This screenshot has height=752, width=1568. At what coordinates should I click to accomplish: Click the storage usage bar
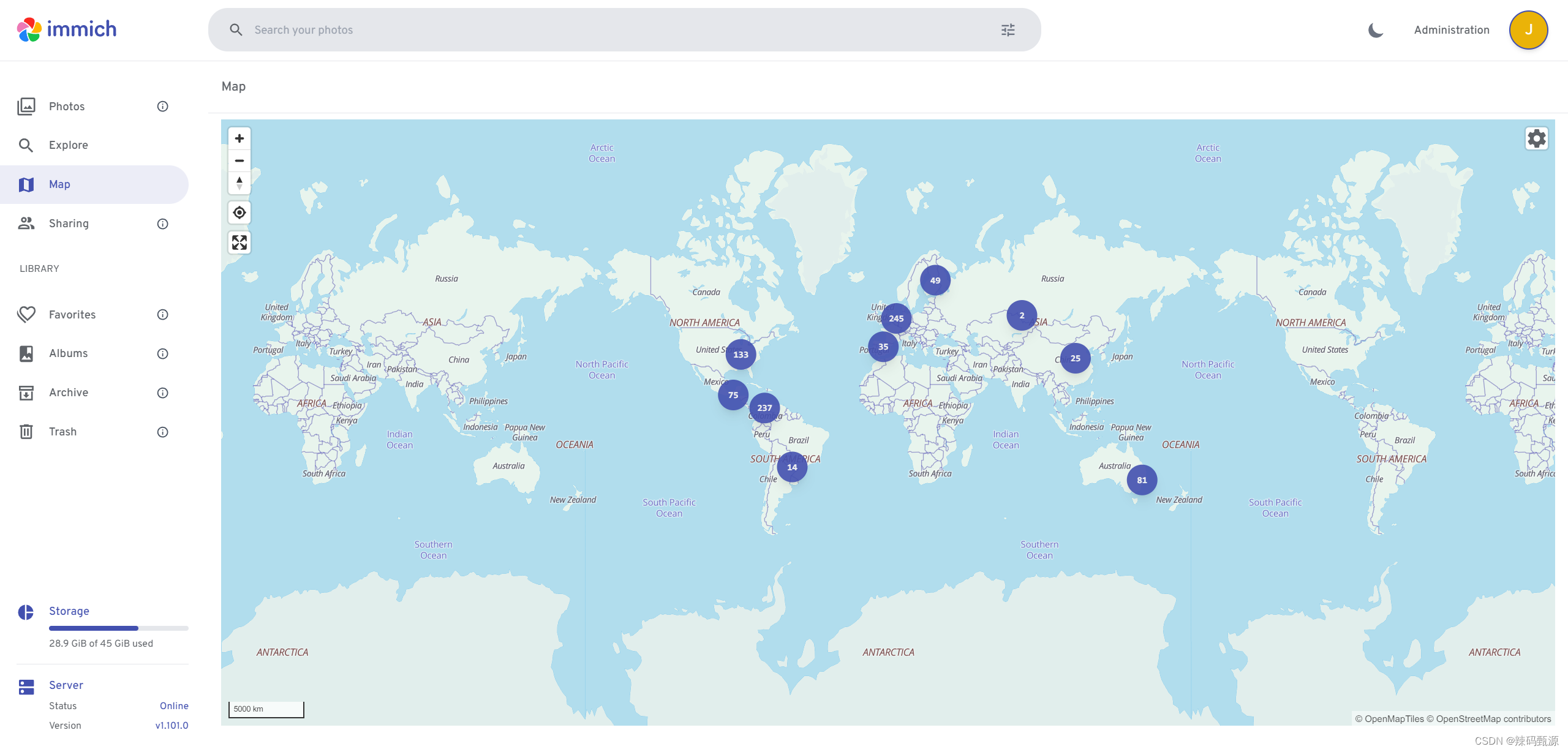[118, 628]
